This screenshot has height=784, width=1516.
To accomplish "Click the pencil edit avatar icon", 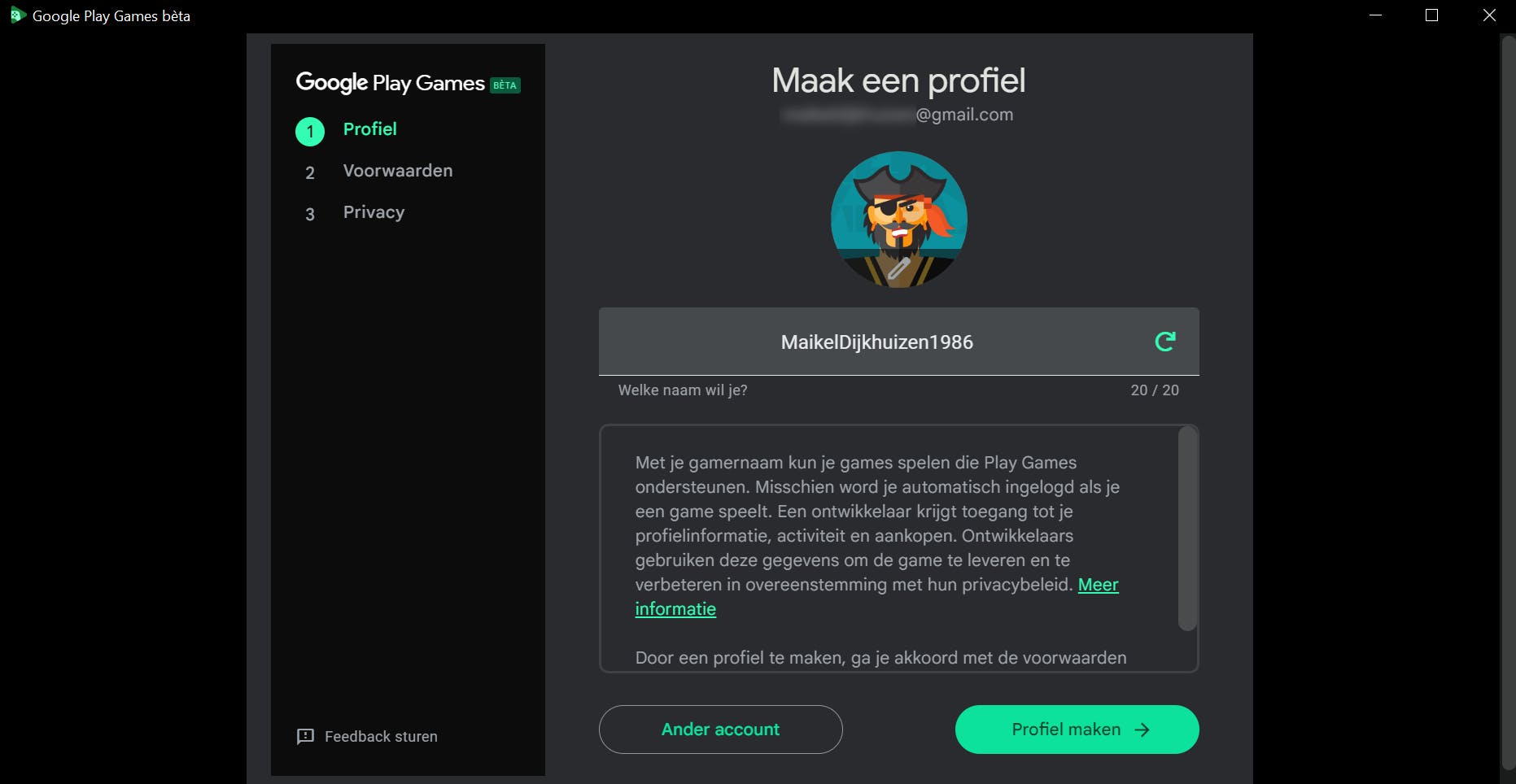I will pyautogui.click(x=898, y=269).
